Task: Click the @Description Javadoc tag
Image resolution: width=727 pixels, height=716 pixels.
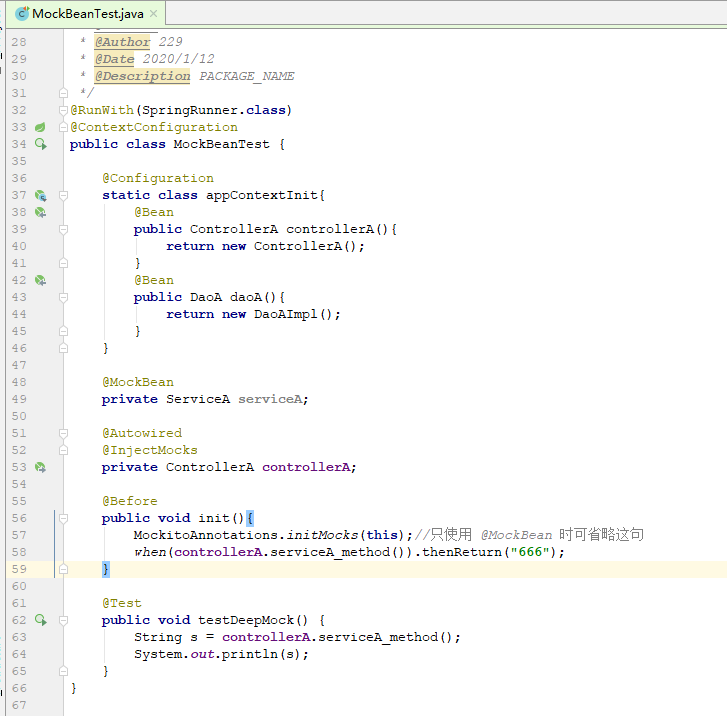Action: coord(142,76)
